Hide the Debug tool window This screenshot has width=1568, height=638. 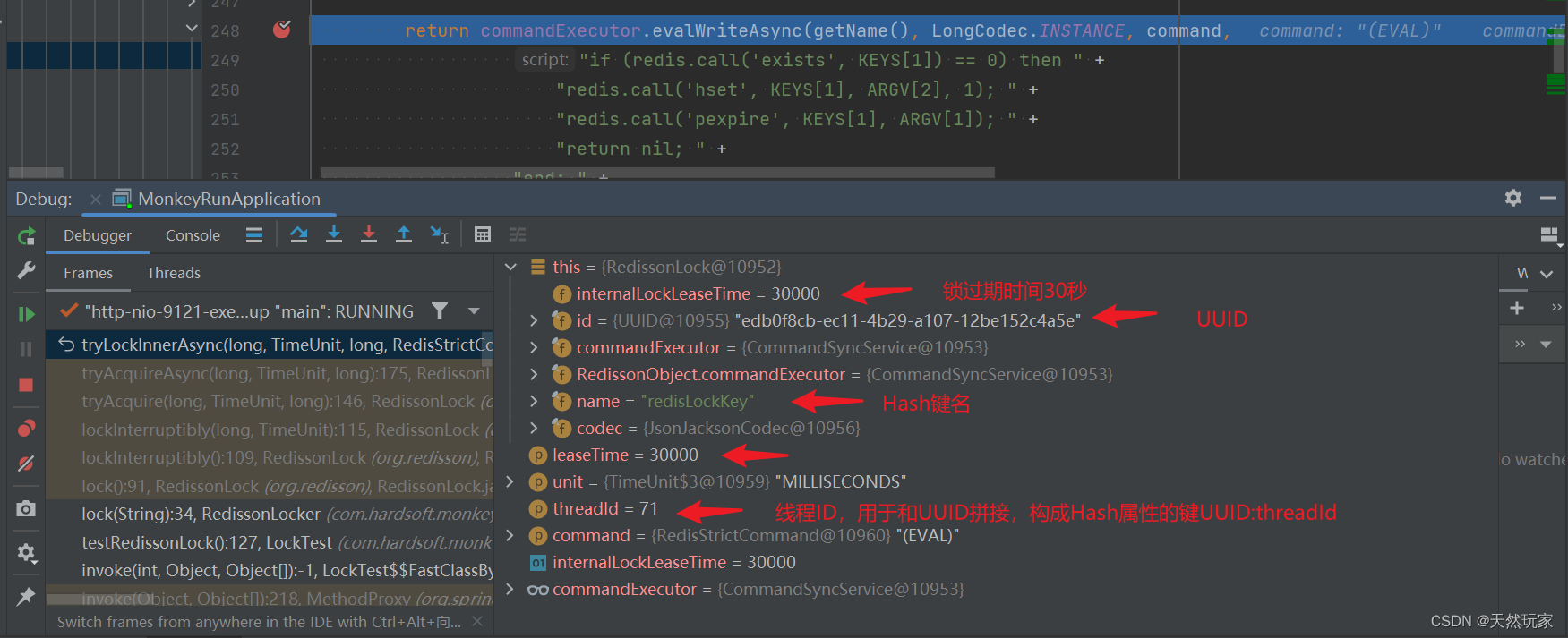(1548, 198)
